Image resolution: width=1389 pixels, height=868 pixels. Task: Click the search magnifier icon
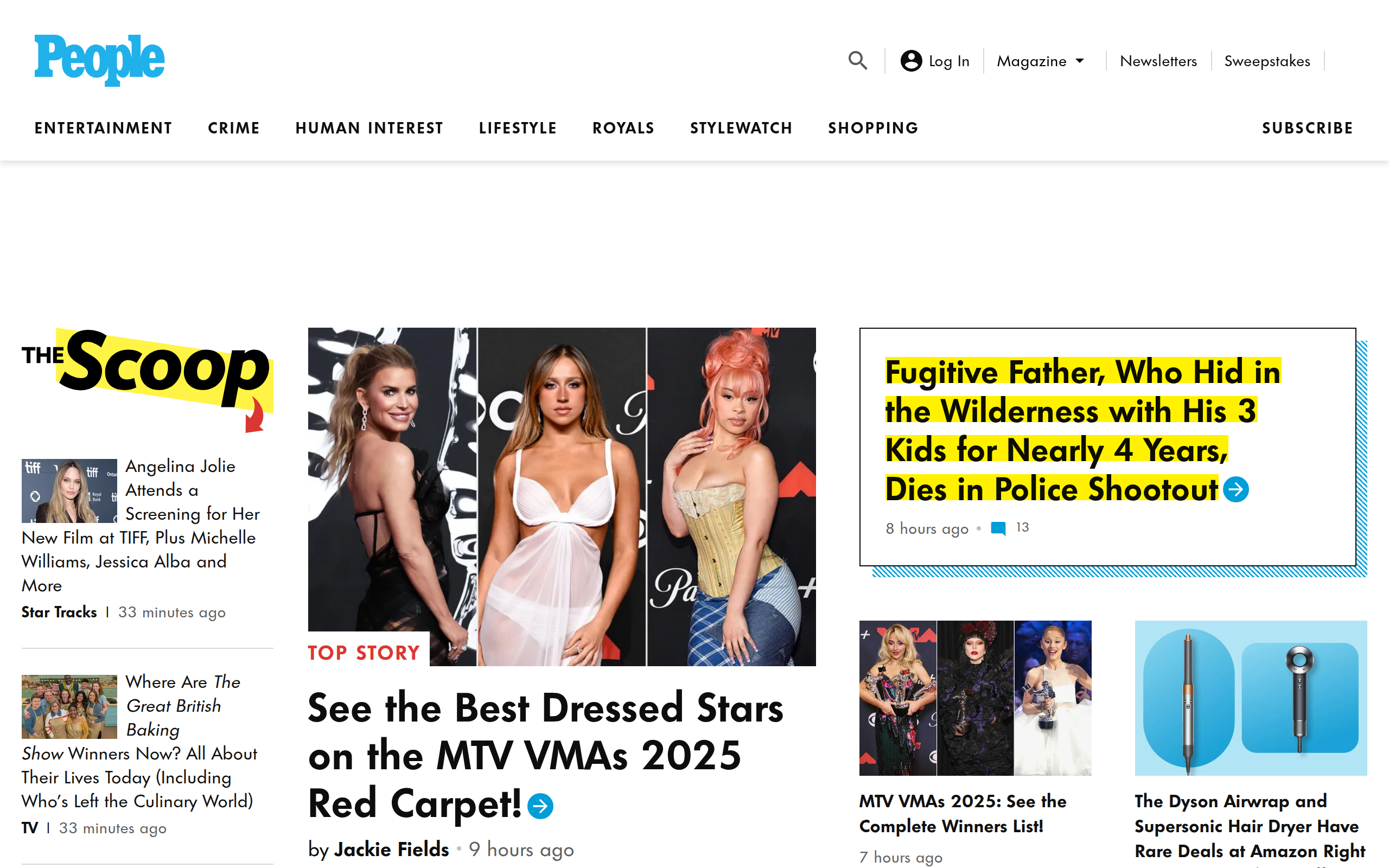[x=857, y=60]
